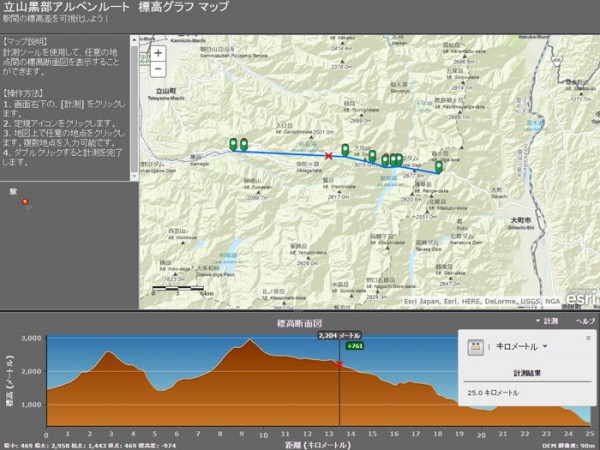The width and height of the screenshot is (600, 450).
Task: Click green pin just east of red X
Action: tap(345, 150)
